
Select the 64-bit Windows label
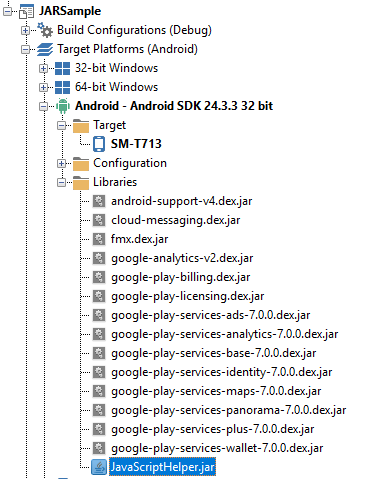click(116, 87)
